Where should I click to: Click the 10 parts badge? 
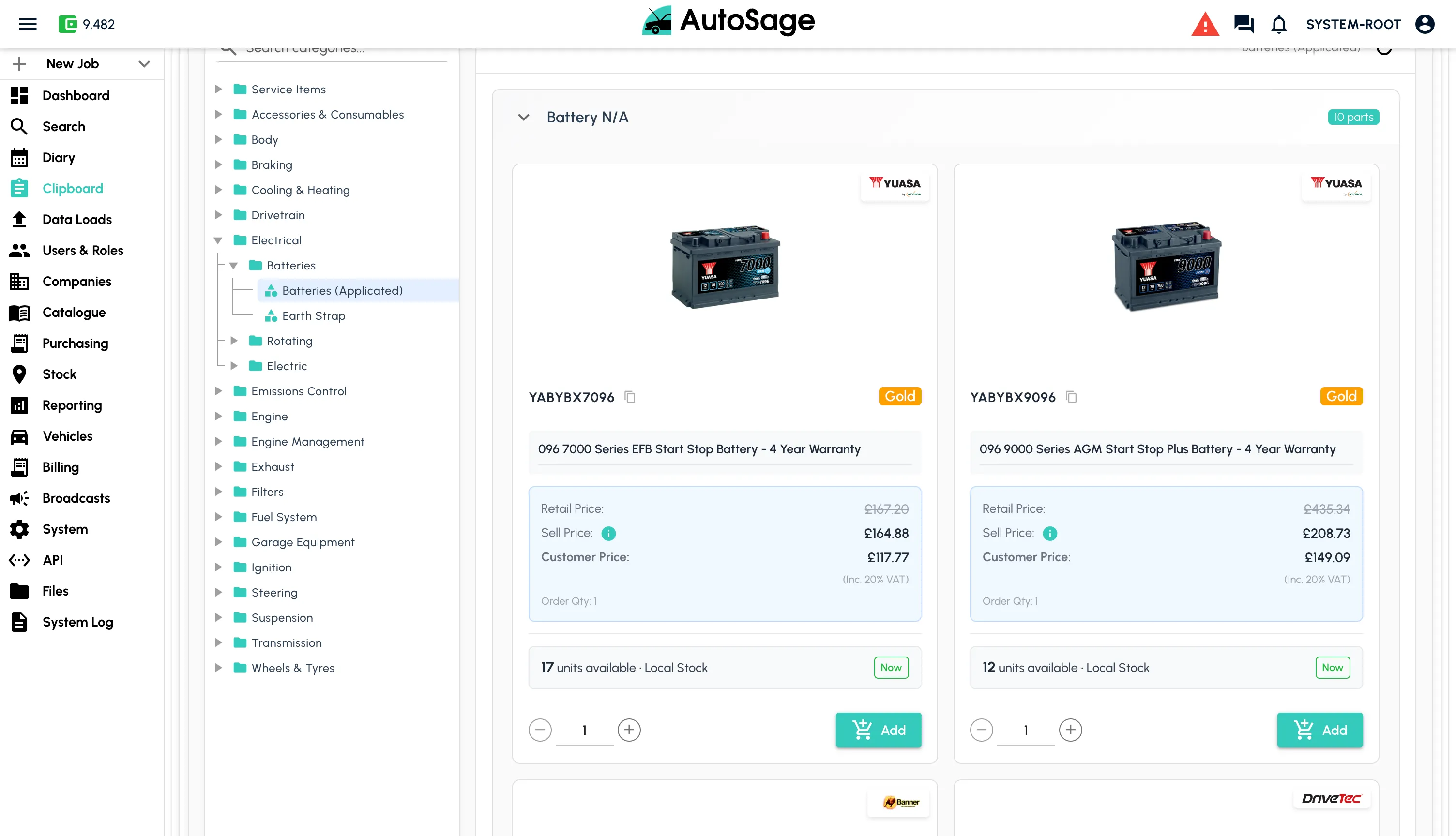(x=1353, y=117)
